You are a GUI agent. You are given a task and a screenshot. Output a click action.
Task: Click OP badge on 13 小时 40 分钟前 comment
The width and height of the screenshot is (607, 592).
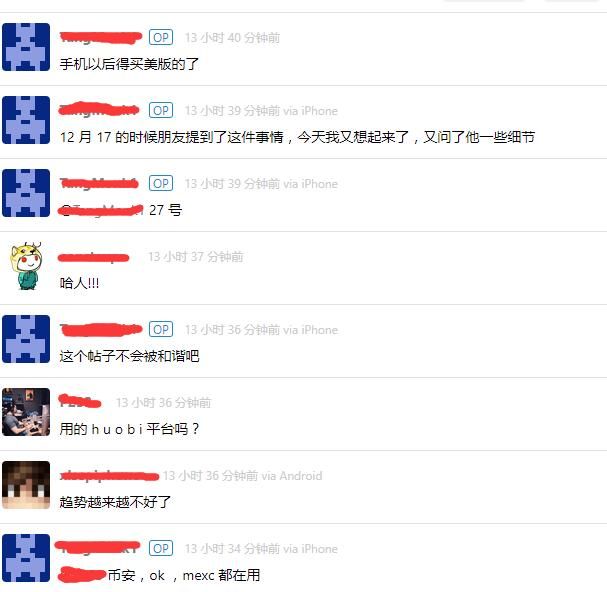[x=161, y=38]
